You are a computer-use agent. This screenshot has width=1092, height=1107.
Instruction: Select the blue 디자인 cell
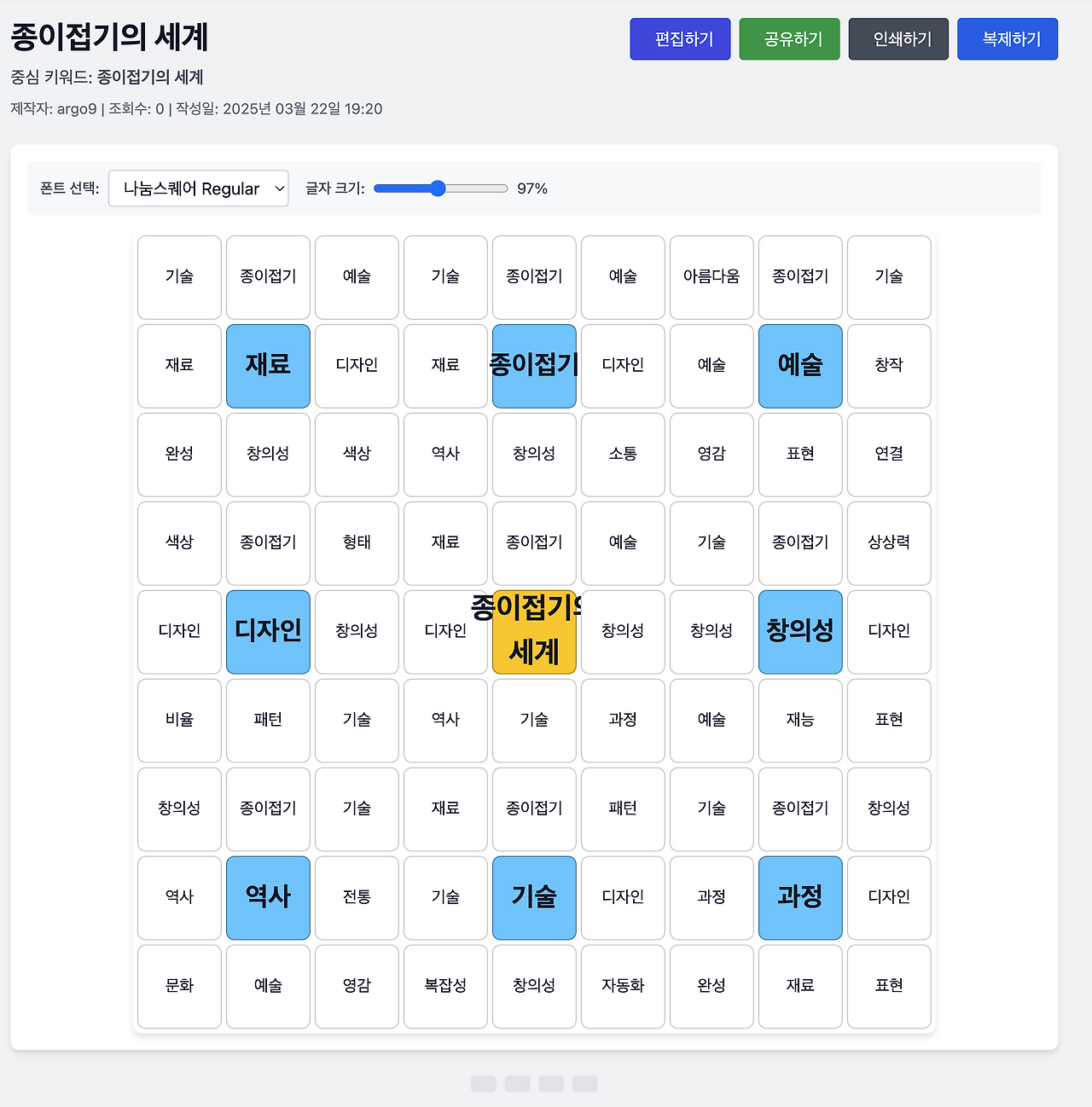[268, 632]
